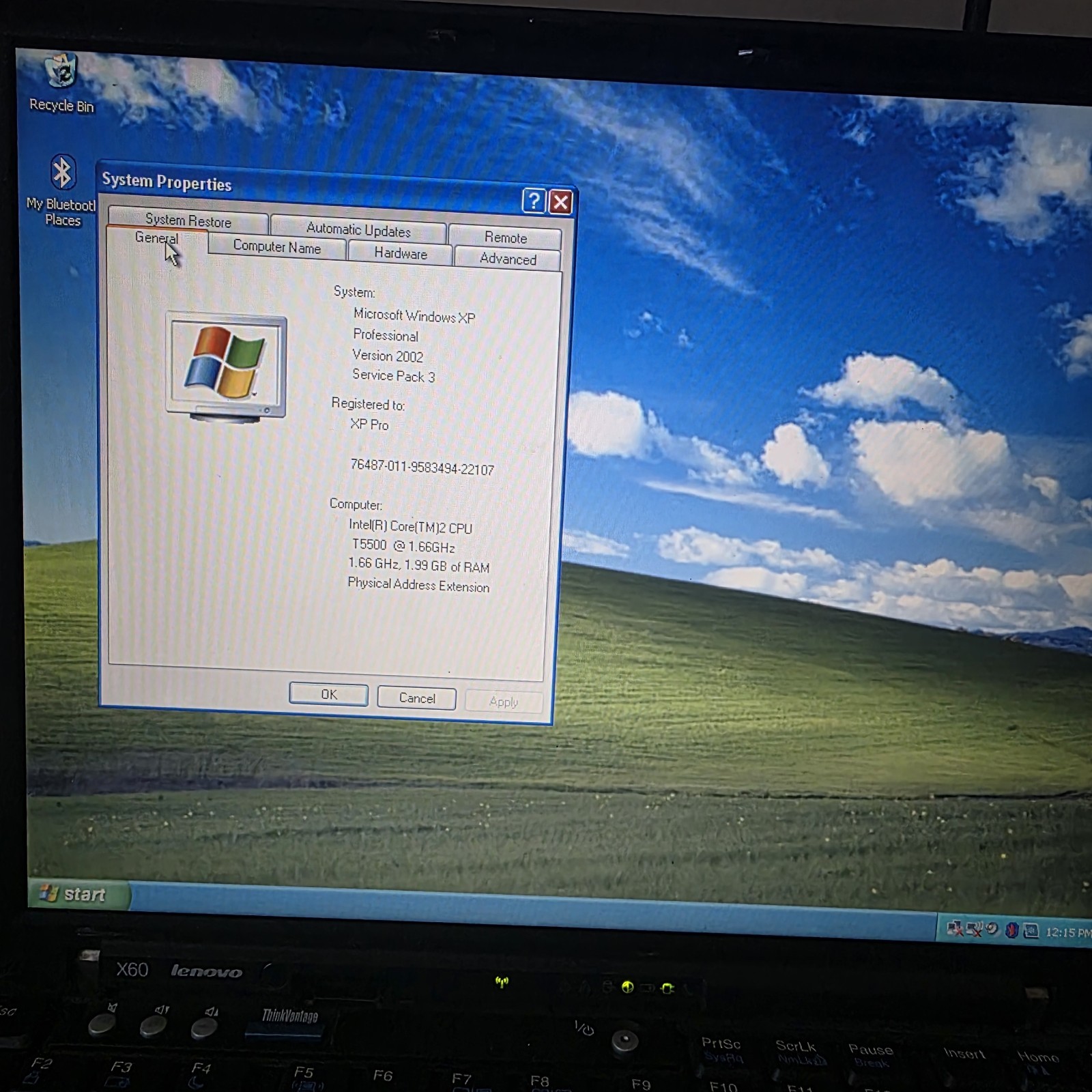Open the Advanced tab

coord(508,259)
